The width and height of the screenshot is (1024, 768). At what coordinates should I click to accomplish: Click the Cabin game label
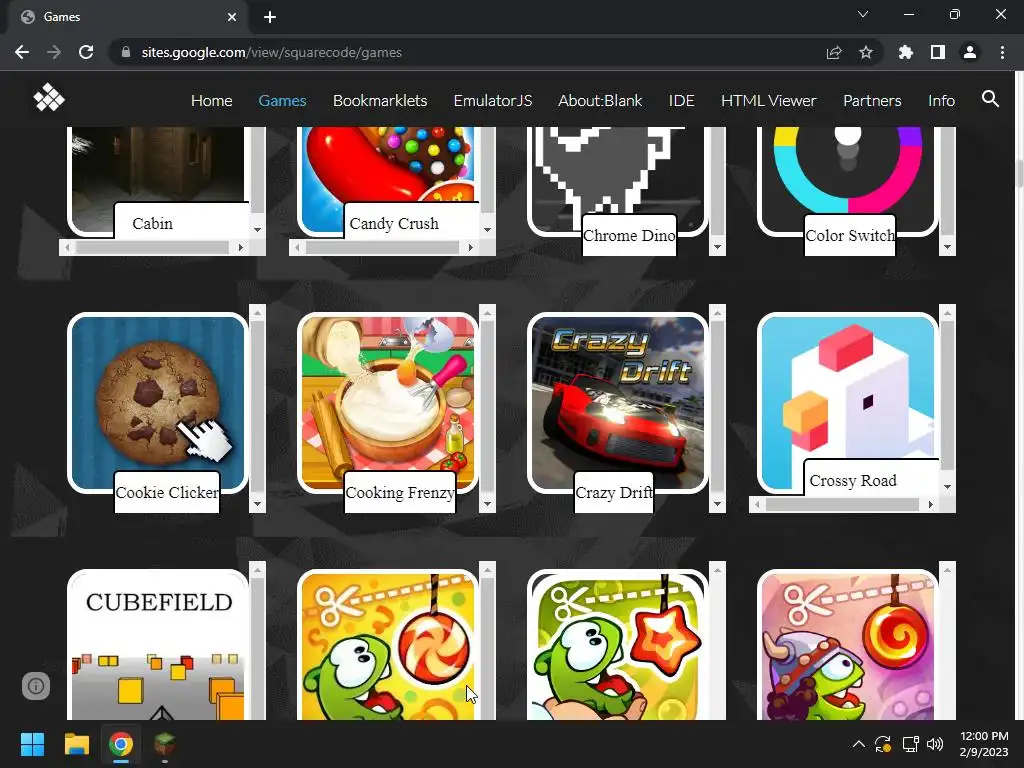coord(152,223)
